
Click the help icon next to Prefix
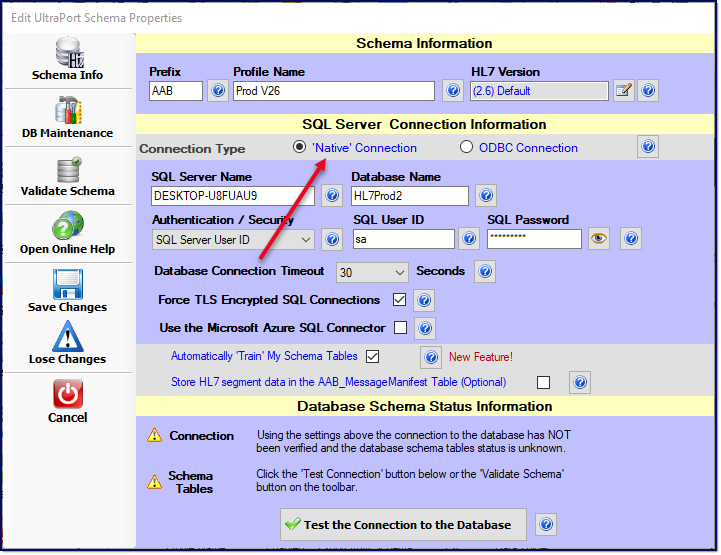pos(218,91)
